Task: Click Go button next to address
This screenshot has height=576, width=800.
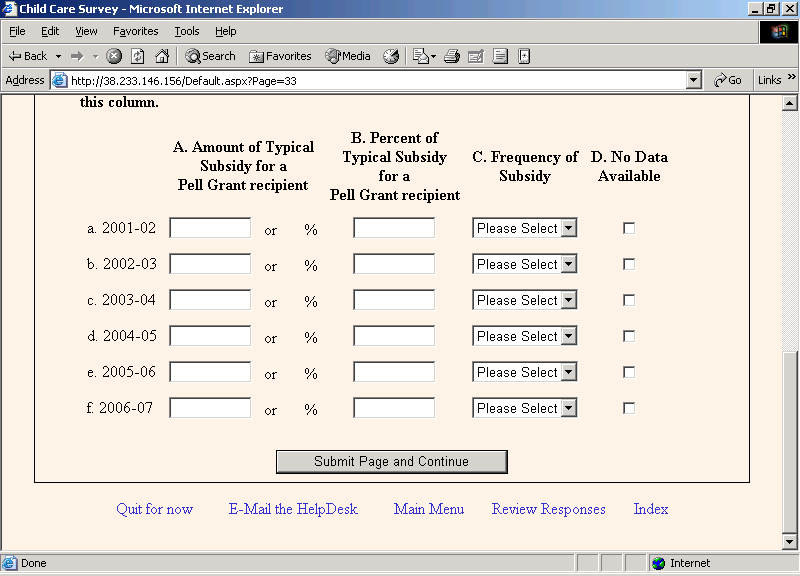Action: click(x=728, y=80)
